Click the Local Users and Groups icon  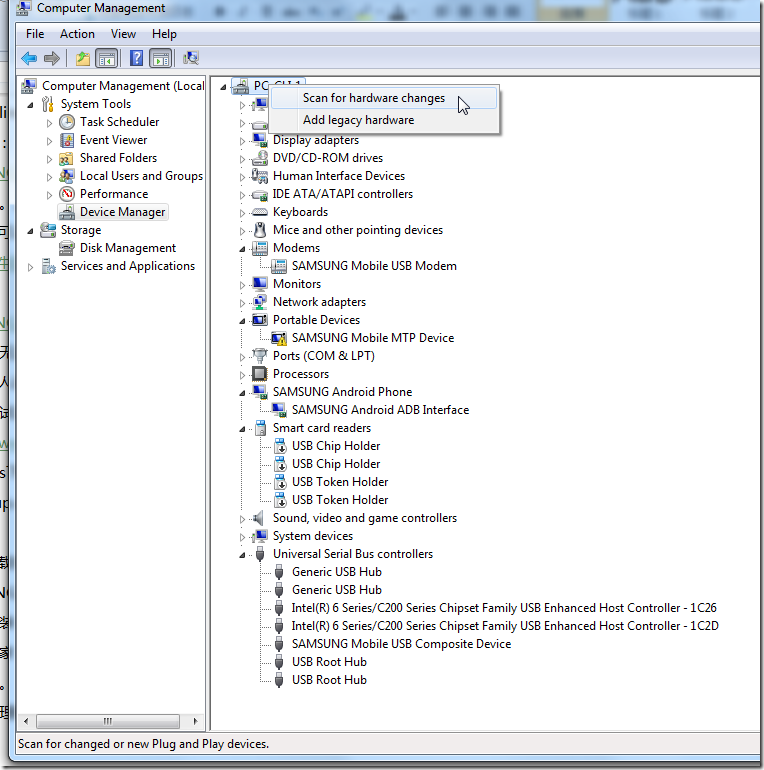click(66, 176)
